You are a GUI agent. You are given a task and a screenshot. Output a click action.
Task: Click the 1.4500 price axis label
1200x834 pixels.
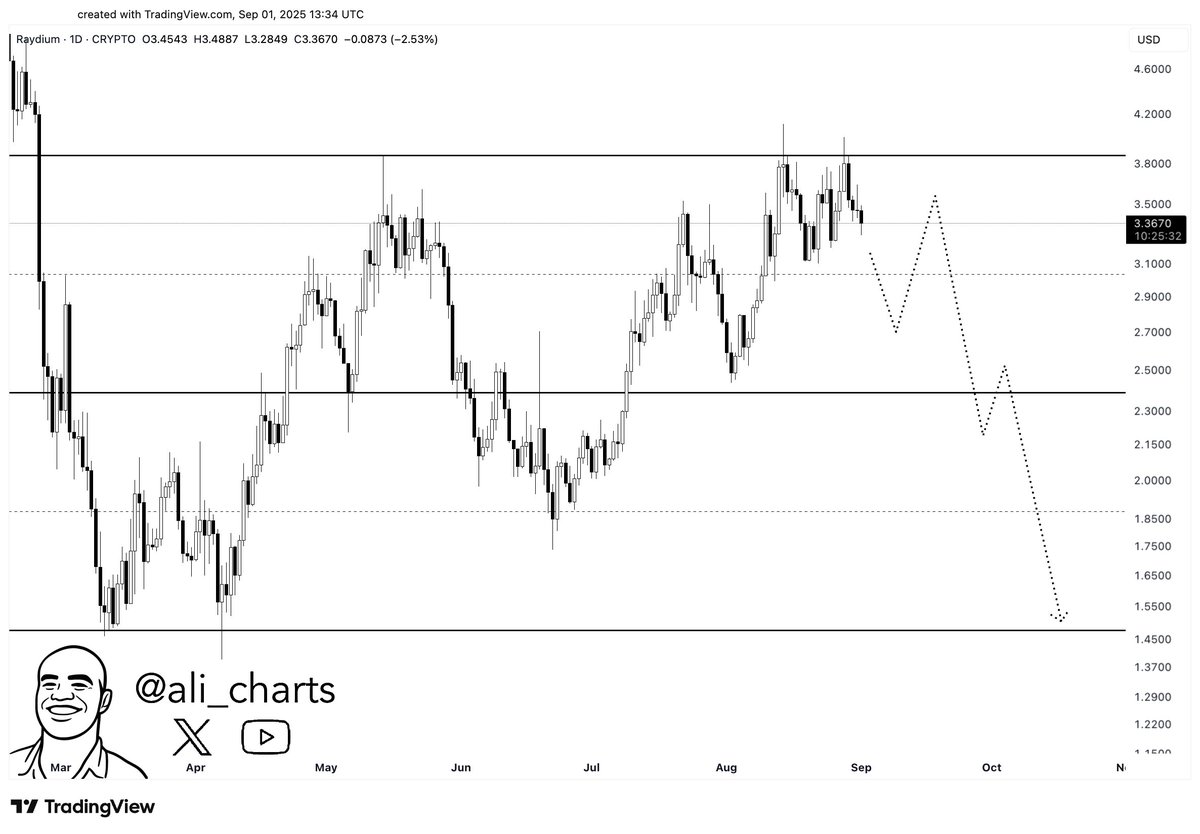[x=1152, y=639]
